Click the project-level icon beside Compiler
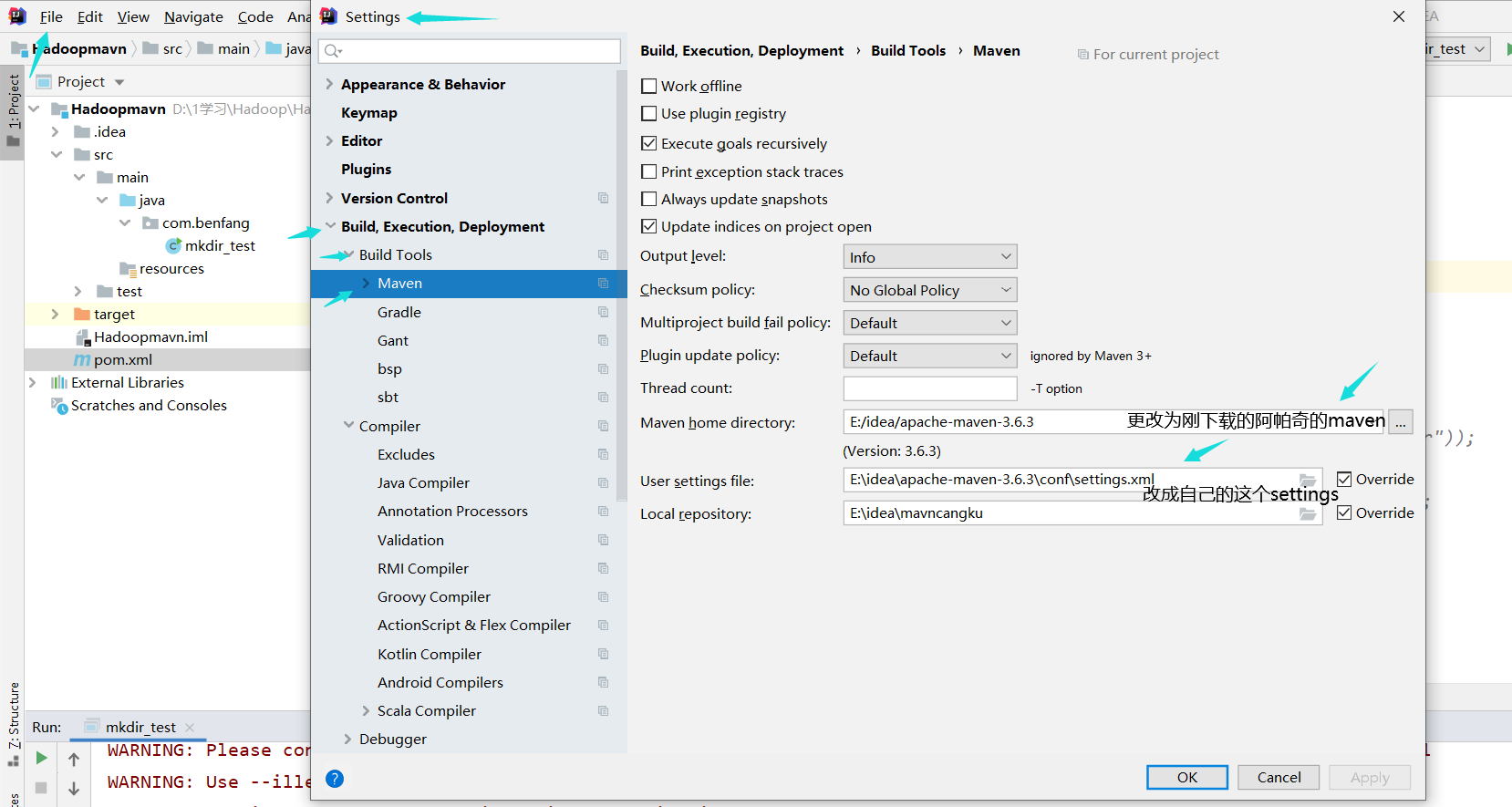The width and height of the screenshot is (1512, 807). click(603, 426)
